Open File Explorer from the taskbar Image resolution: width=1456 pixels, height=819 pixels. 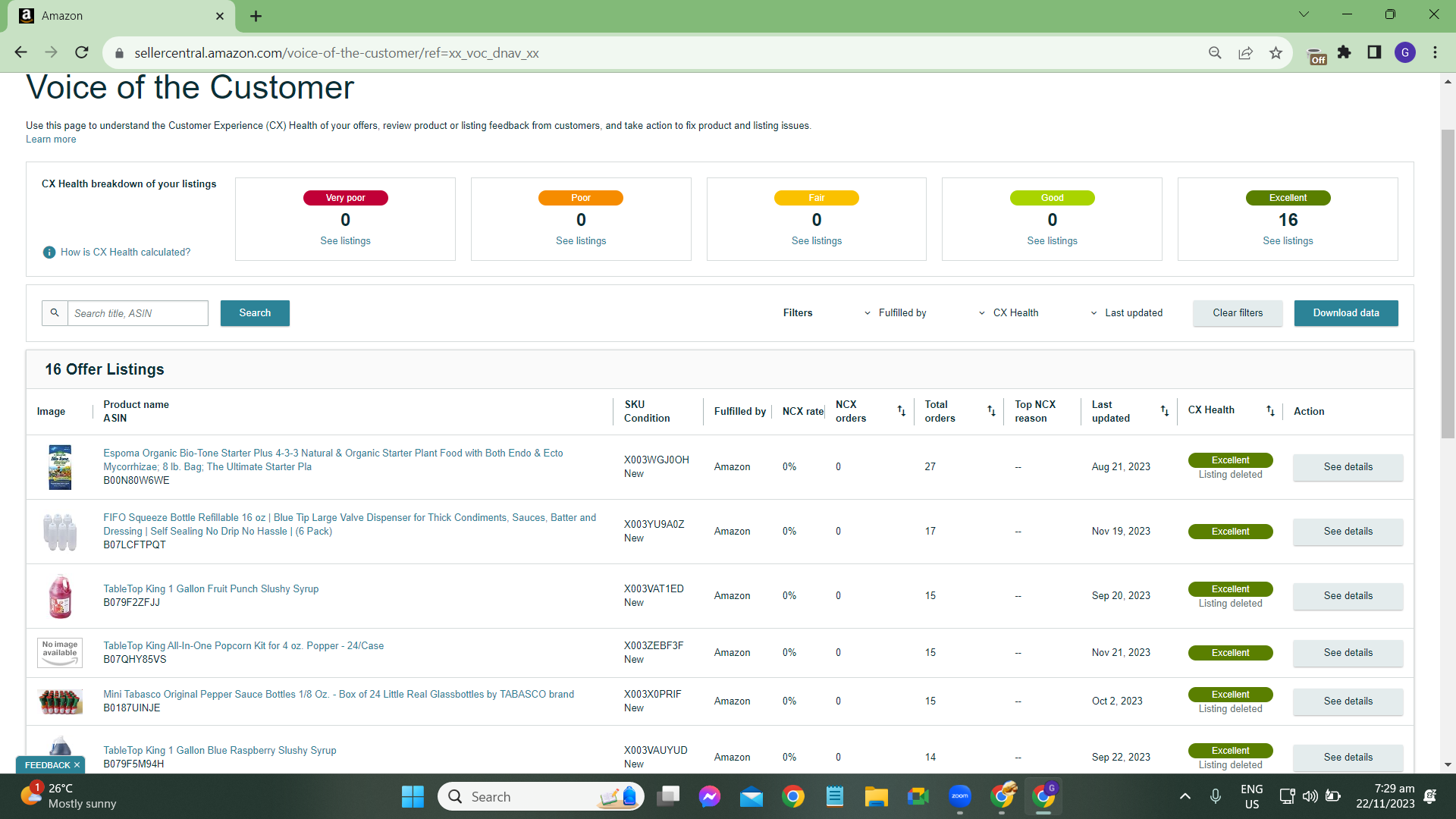click(876, 796)
